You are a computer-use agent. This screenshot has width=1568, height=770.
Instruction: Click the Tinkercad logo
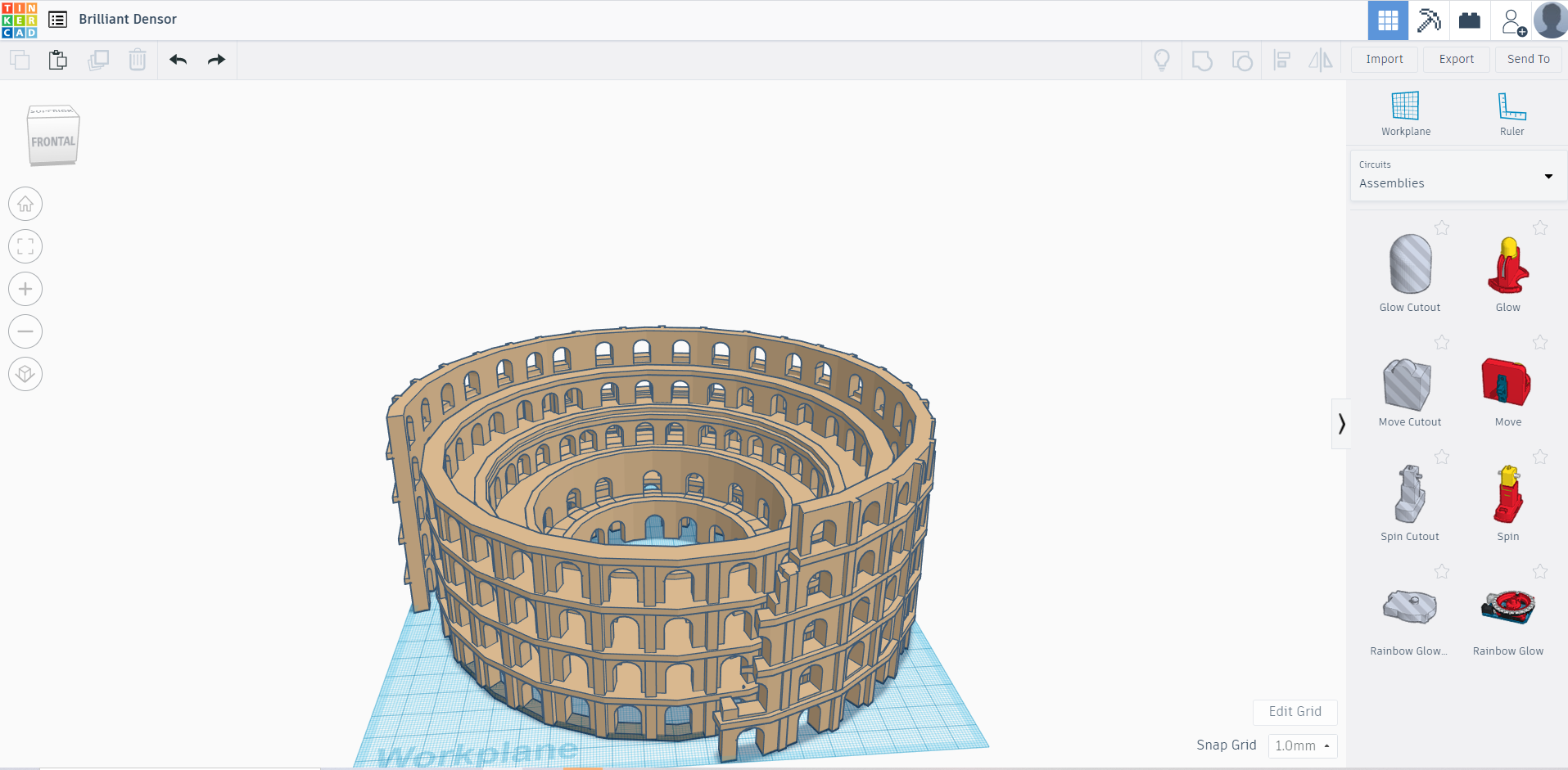[20, 20]
